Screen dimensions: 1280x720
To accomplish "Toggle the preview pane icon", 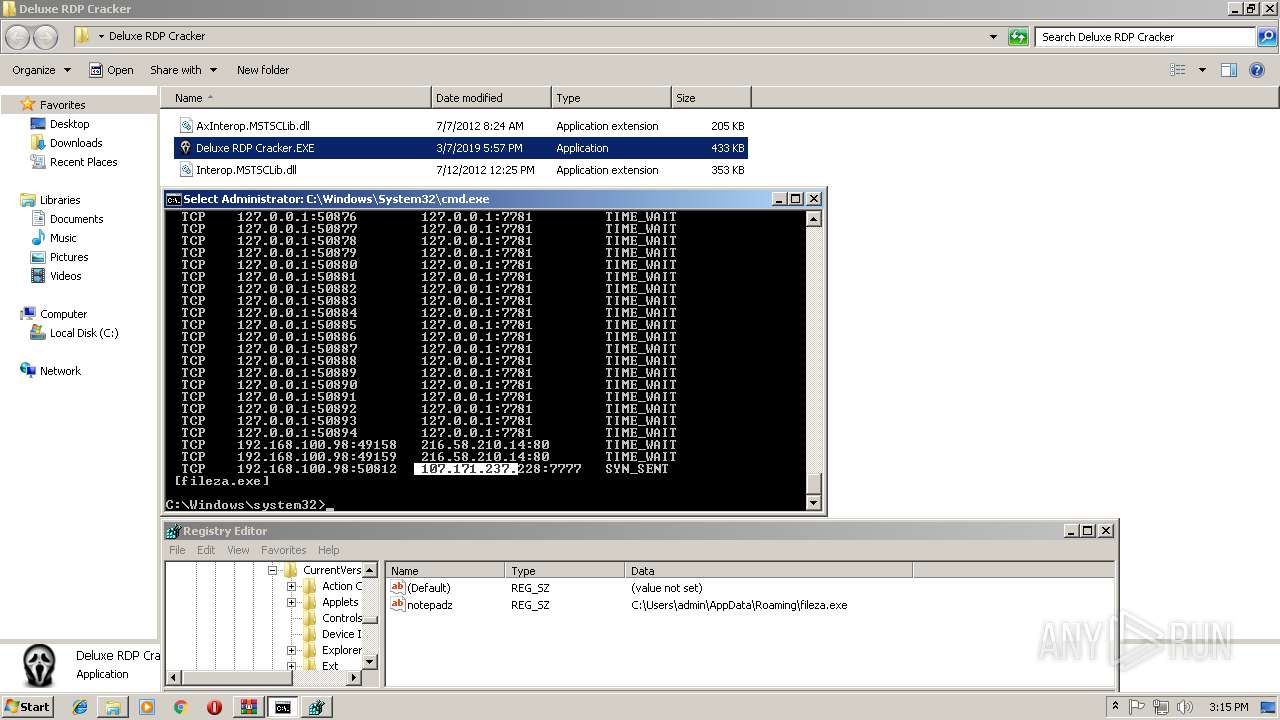I will (1229, 70).
